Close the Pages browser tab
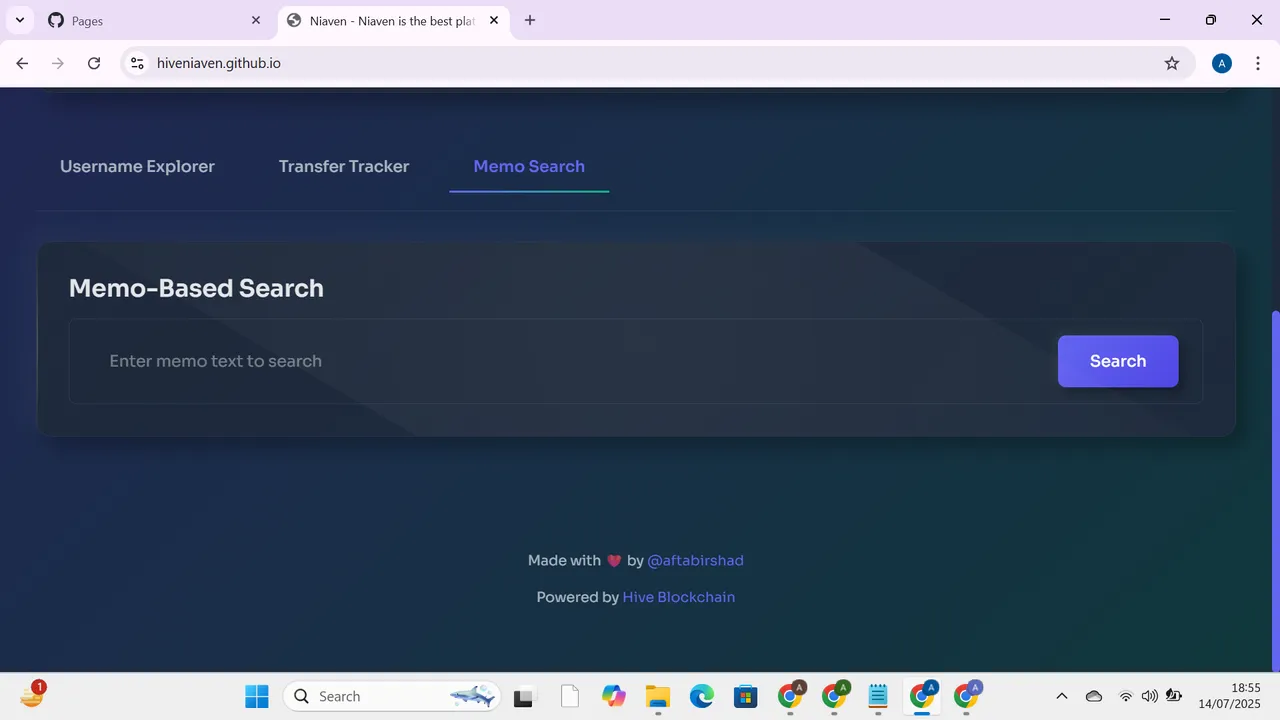The image size is (1280, 720). [x=256, y=20]
